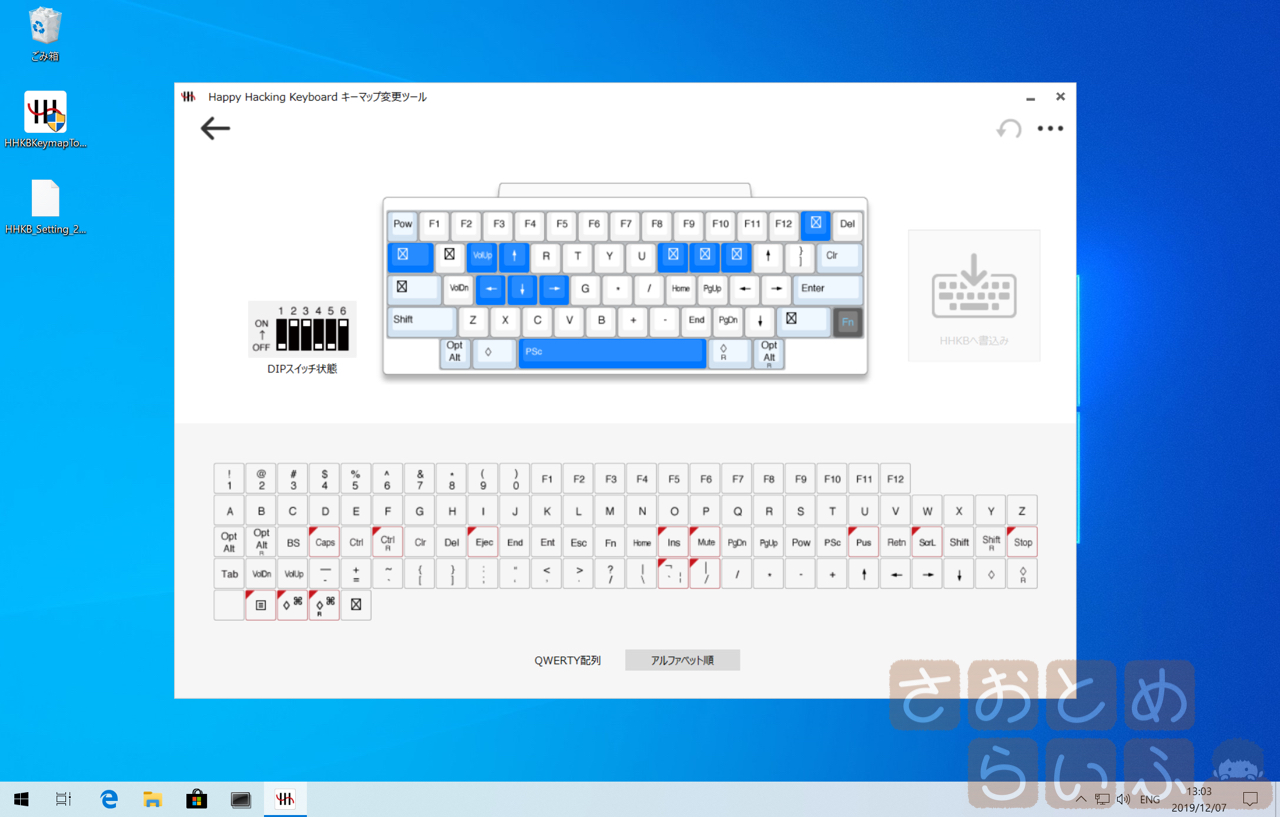This screenshot has width=1280, height=817.
Task: Click the ENG language indicator in tray
Action: [1150, 799]
